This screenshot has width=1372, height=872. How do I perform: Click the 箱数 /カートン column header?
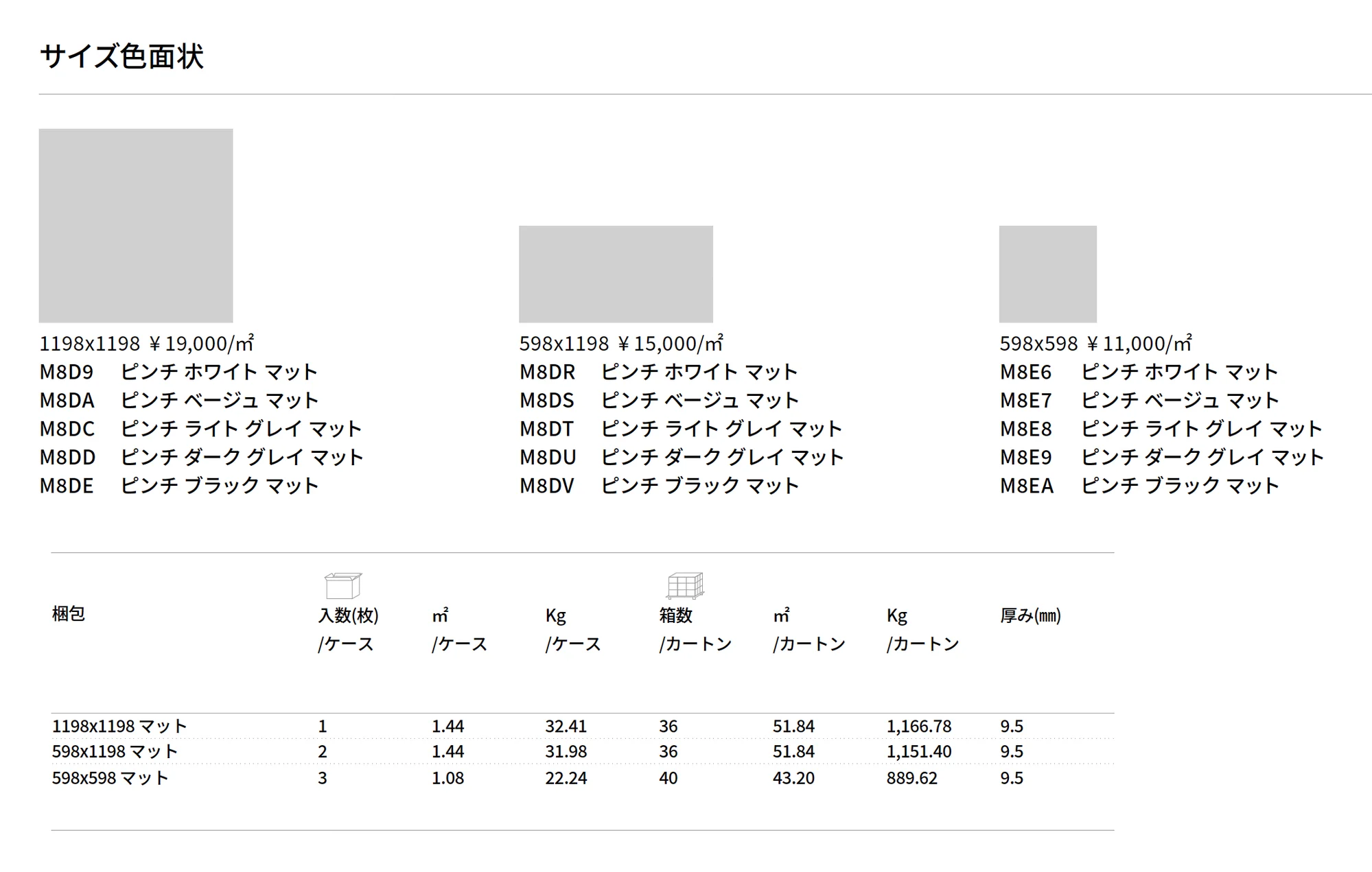[695, 629]
